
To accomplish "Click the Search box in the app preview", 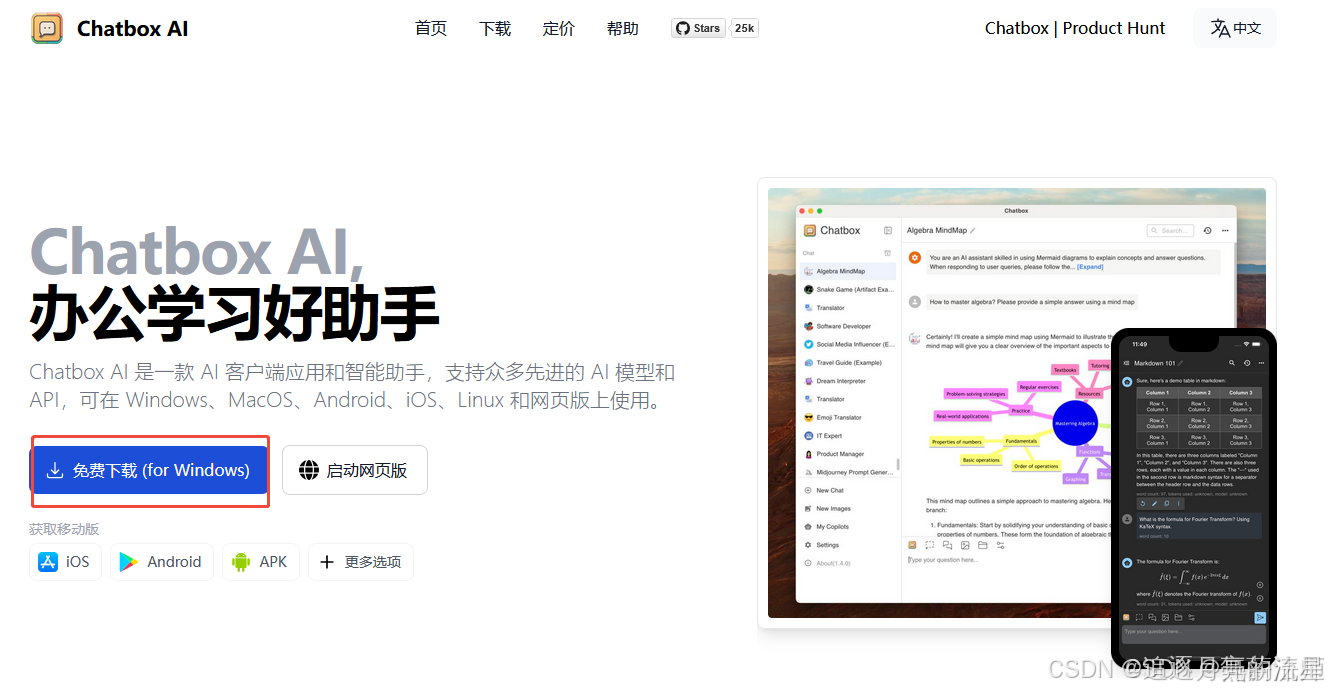I will [1170, 231].
